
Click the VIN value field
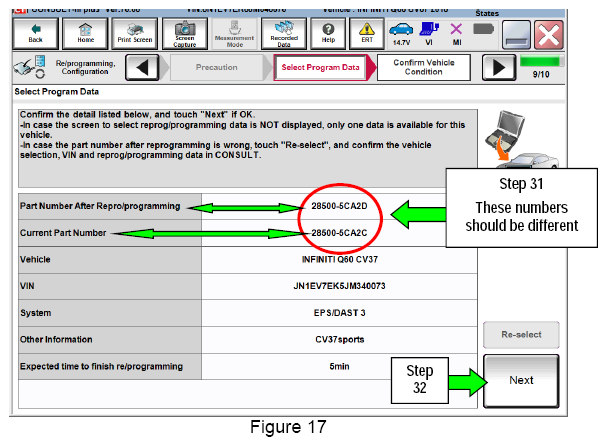click(x=339, y=286)
